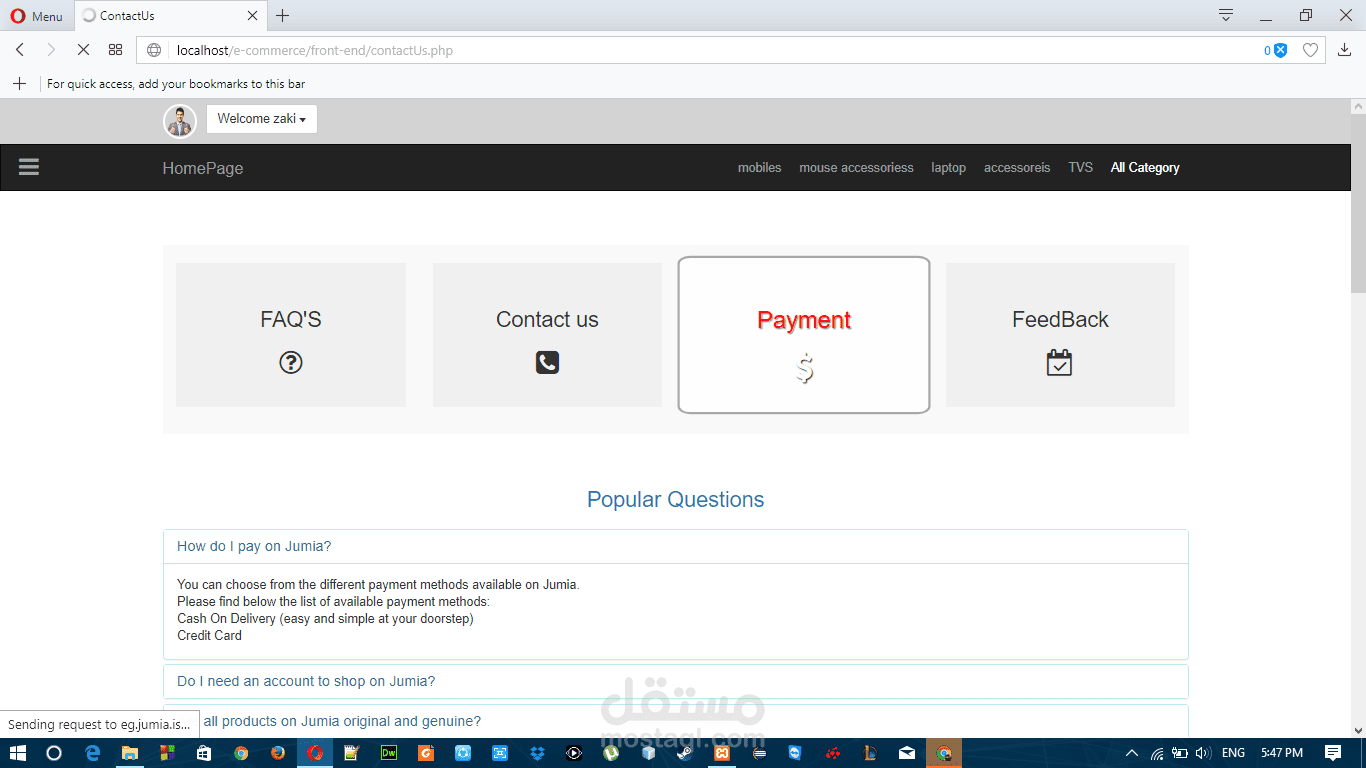Open the Welcome zaki dropdown
The width and height of the screenshot is (1366, 768).
point(262,119)
